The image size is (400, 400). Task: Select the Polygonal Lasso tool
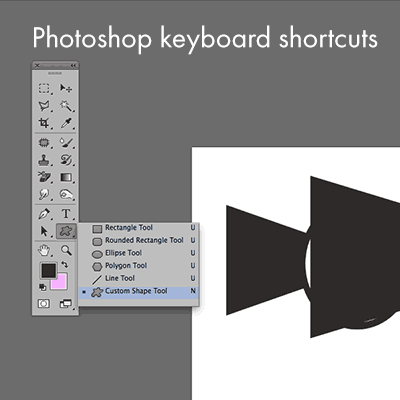point(44,106)
